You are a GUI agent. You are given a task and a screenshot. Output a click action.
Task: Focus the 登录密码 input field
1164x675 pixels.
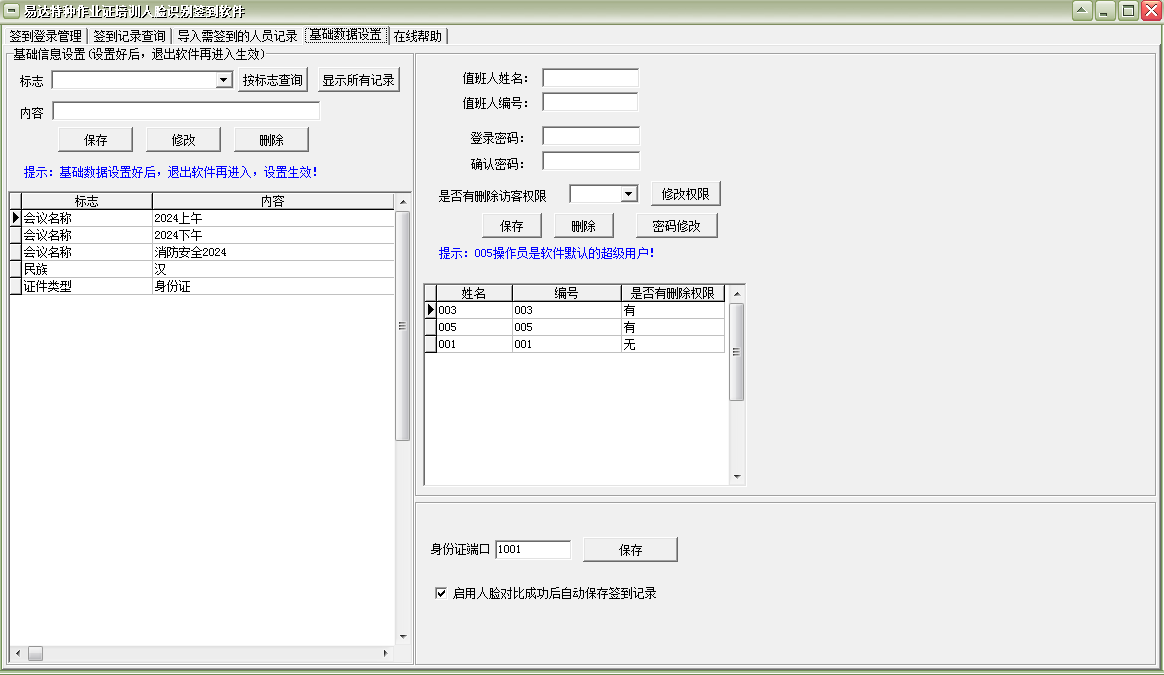pyautogui.click(x=591, y=136)
